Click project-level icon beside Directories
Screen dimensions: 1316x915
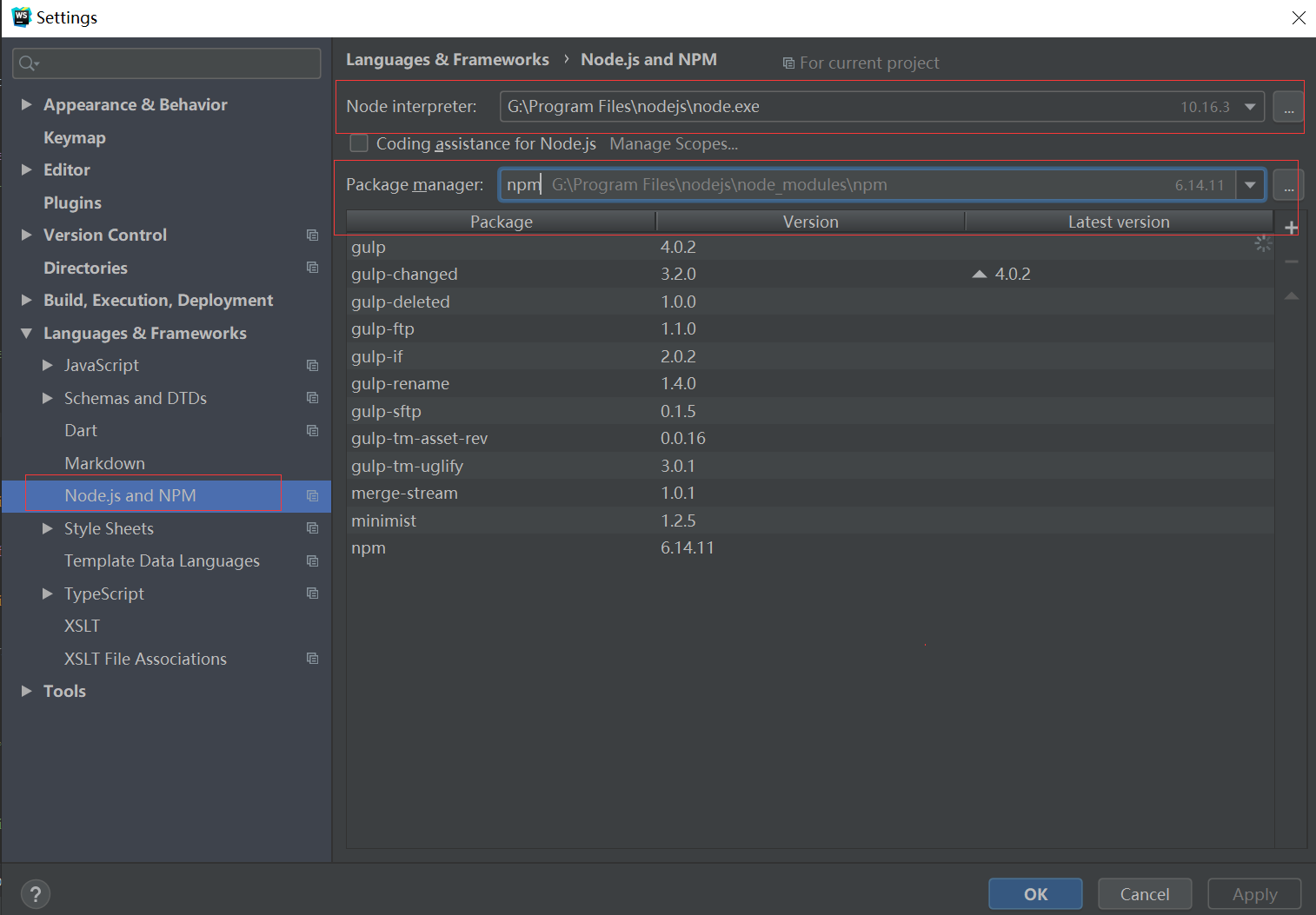point(313,268)
